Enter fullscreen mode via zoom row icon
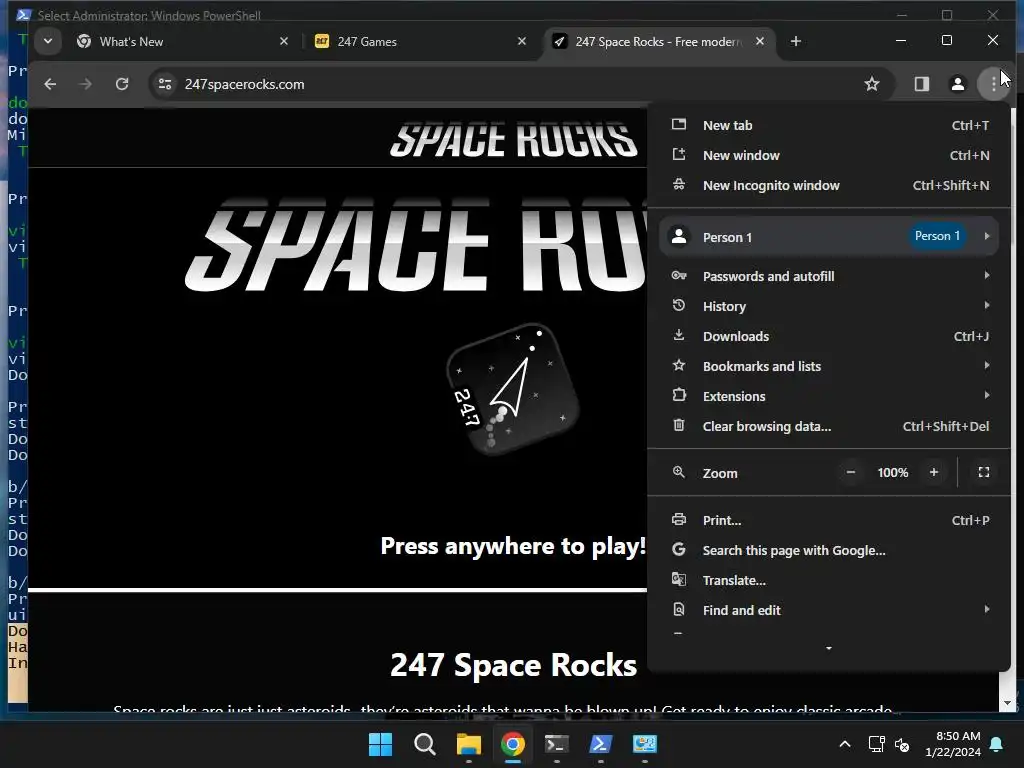The image size is (1024, 768). click(984, 472)
